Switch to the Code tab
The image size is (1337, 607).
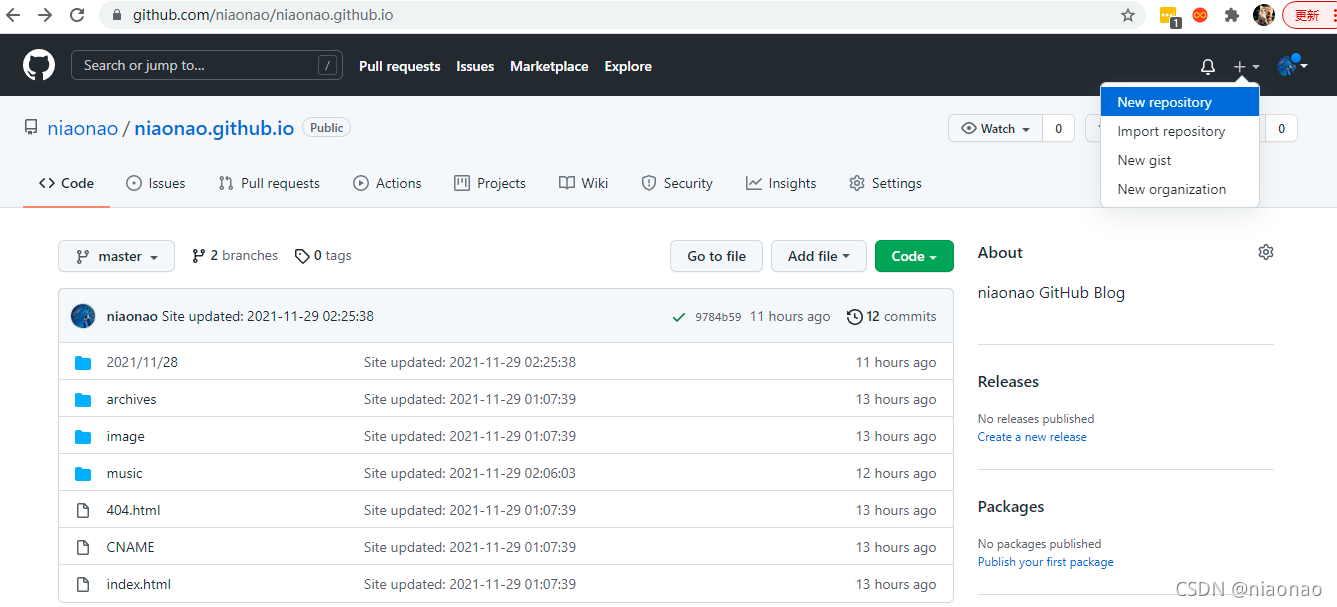tap(66, 183)
